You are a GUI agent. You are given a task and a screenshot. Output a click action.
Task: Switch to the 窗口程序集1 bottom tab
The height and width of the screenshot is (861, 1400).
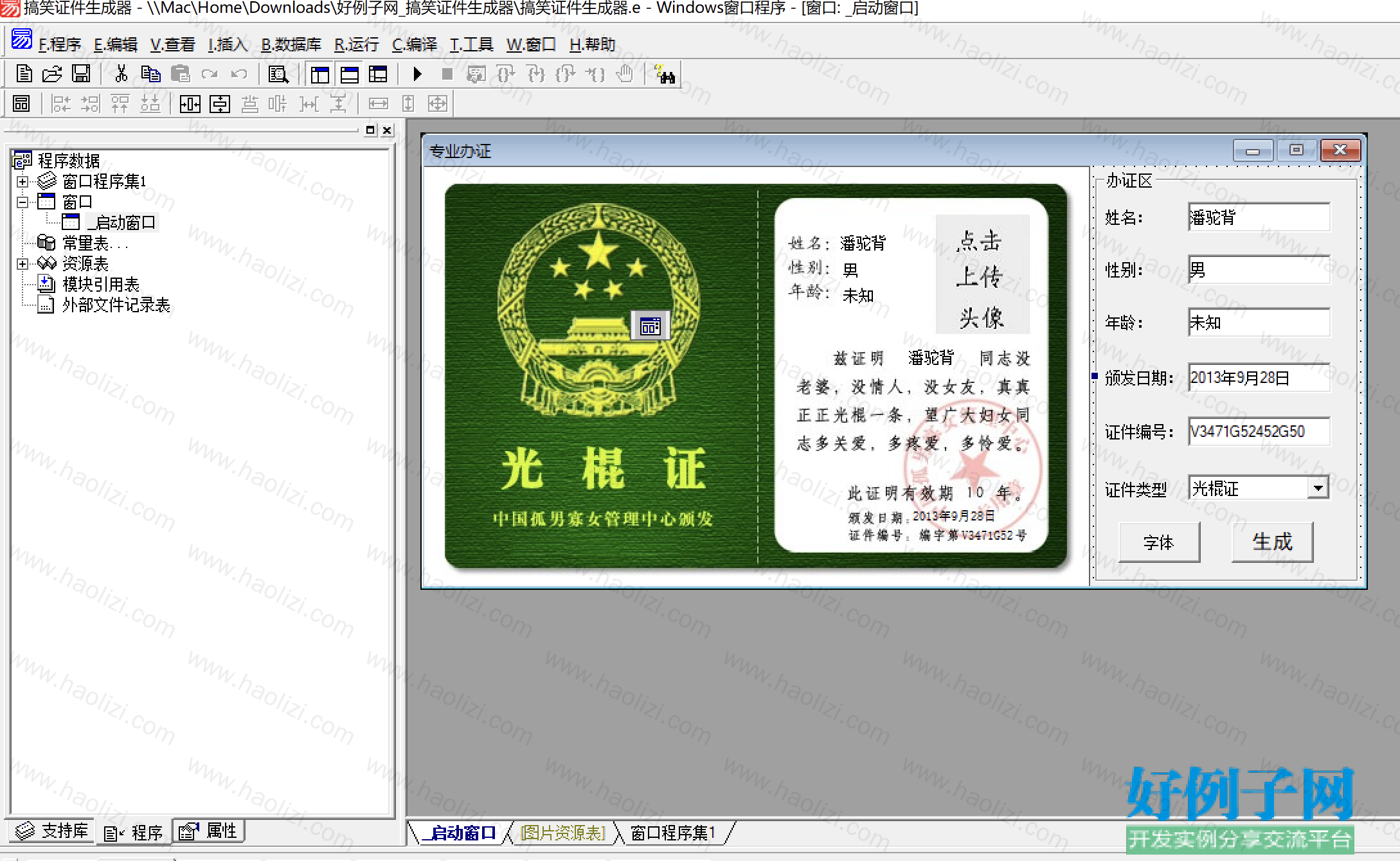(673, 833)
